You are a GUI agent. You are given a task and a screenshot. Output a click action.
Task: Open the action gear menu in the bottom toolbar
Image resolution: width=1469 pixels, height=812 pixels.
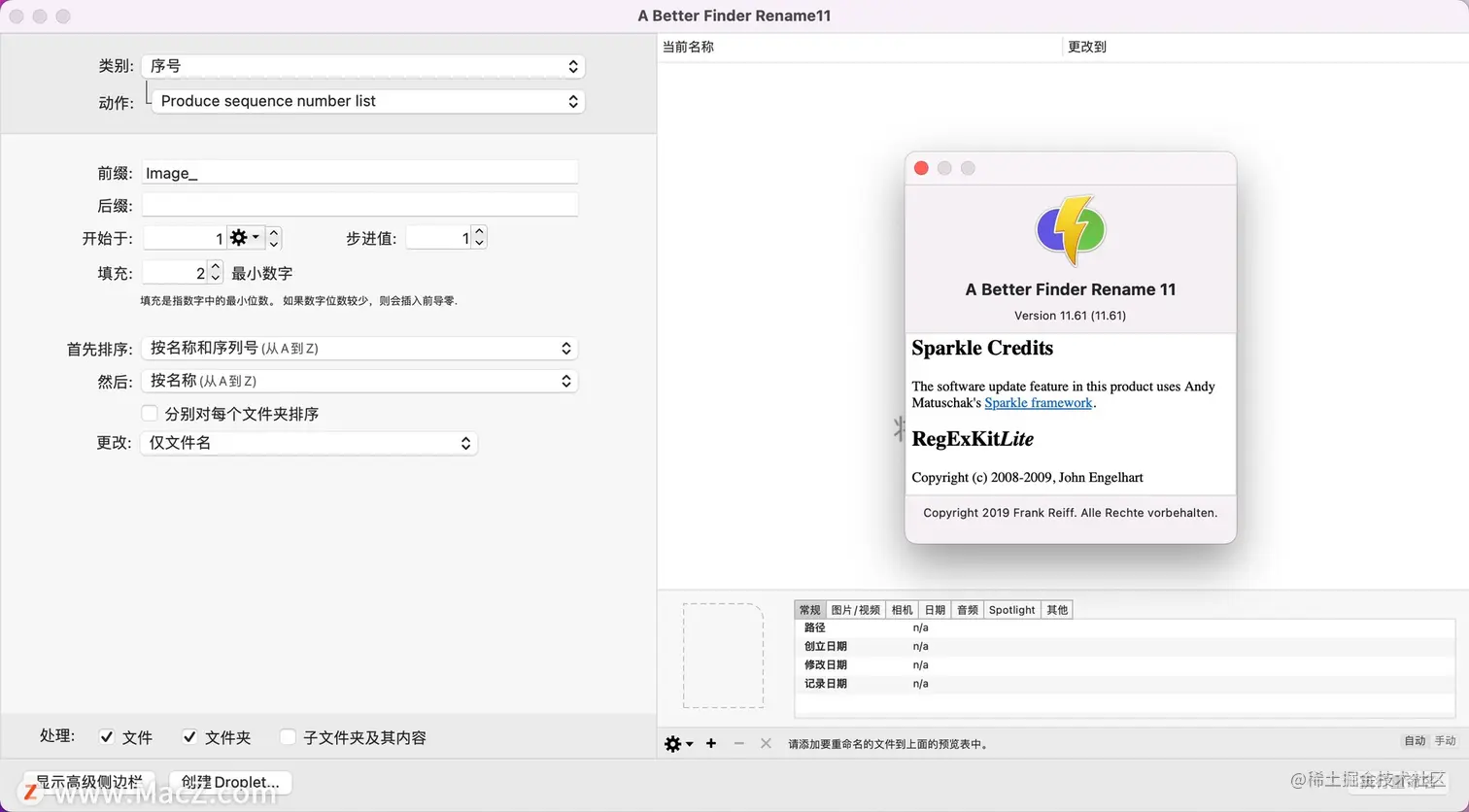pos(672,743)
